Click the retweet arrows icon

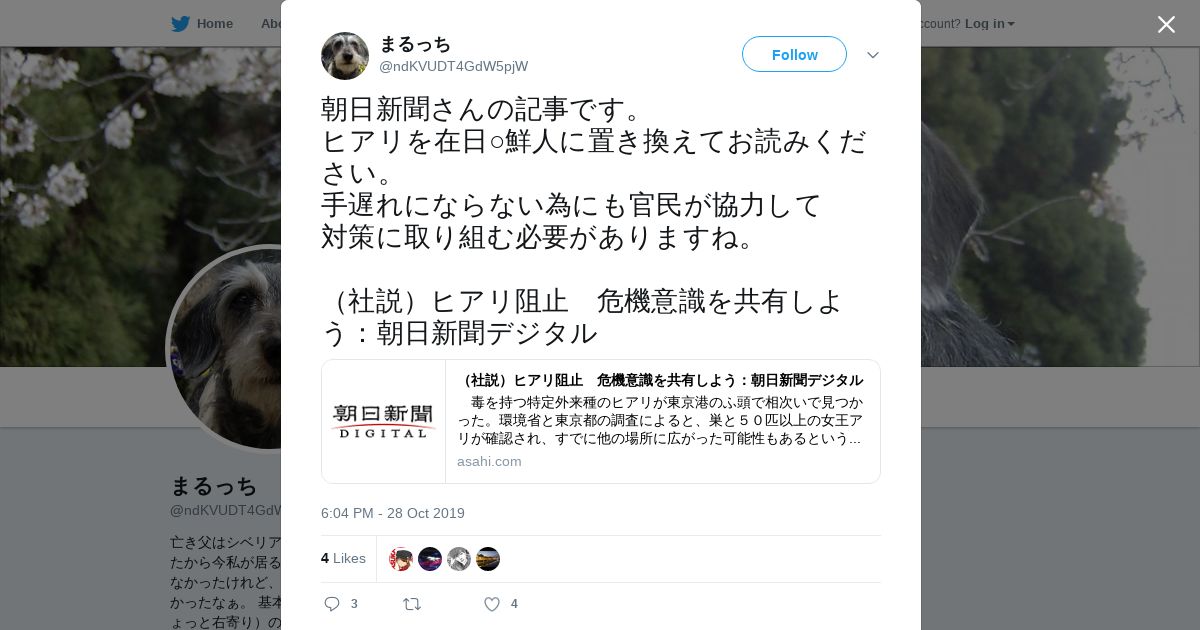(411, 604)
